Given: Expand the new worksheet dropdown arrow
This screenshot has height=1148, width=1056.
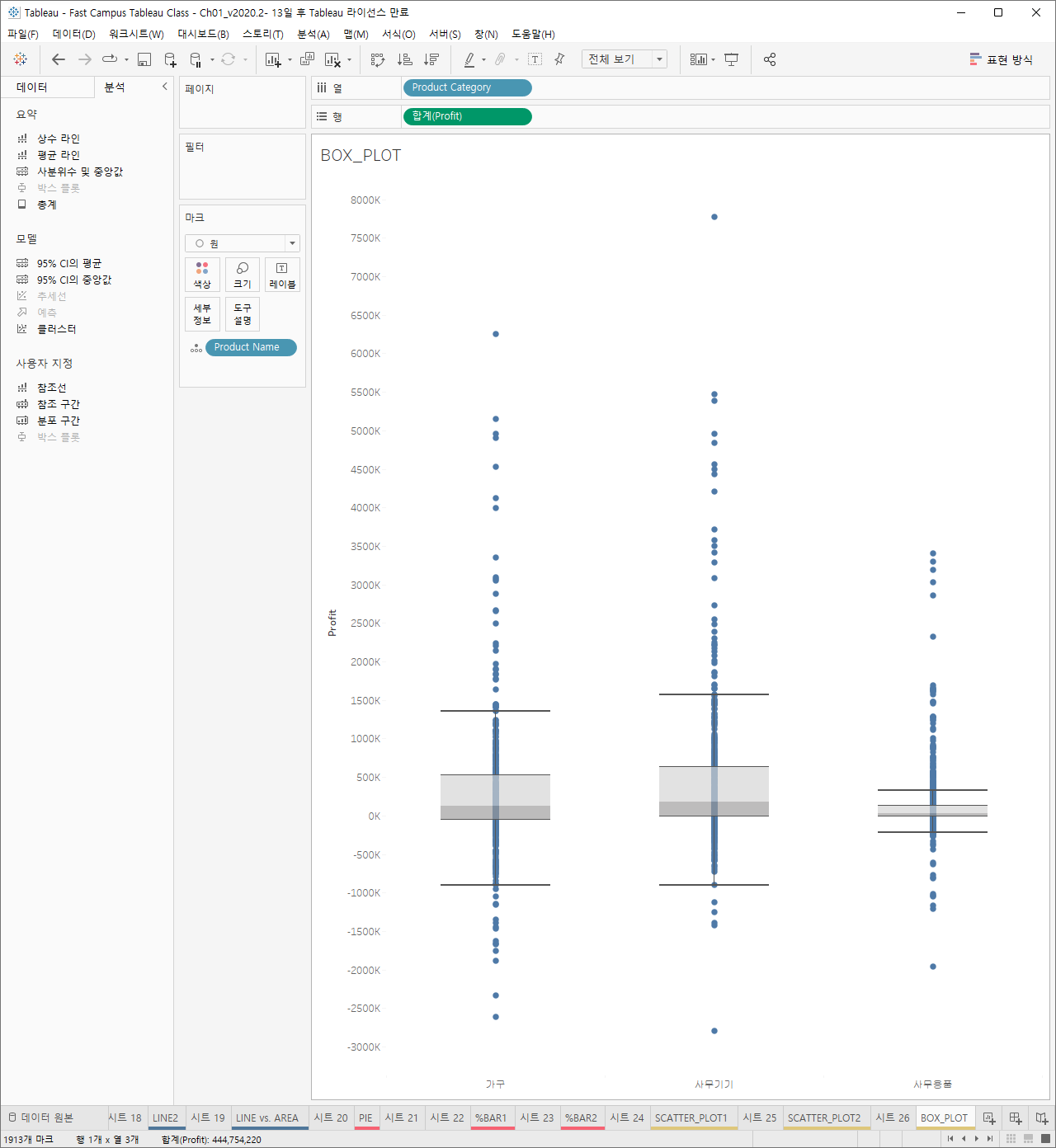Looking at the screenshot, I should coord(290,59).
